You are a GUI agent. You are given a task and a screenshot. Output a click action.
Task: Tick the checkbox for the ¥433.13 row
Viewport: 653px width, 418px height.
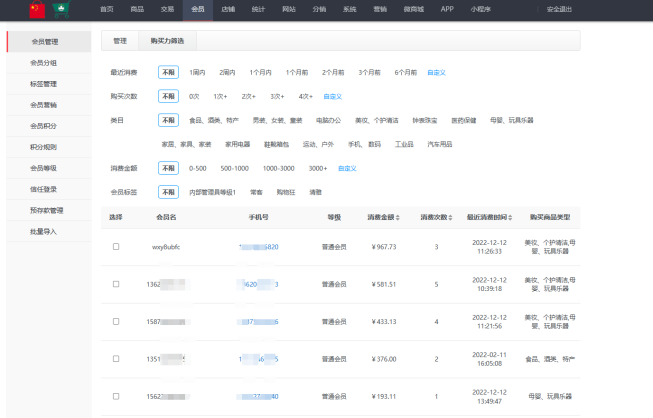pos(116,321)
